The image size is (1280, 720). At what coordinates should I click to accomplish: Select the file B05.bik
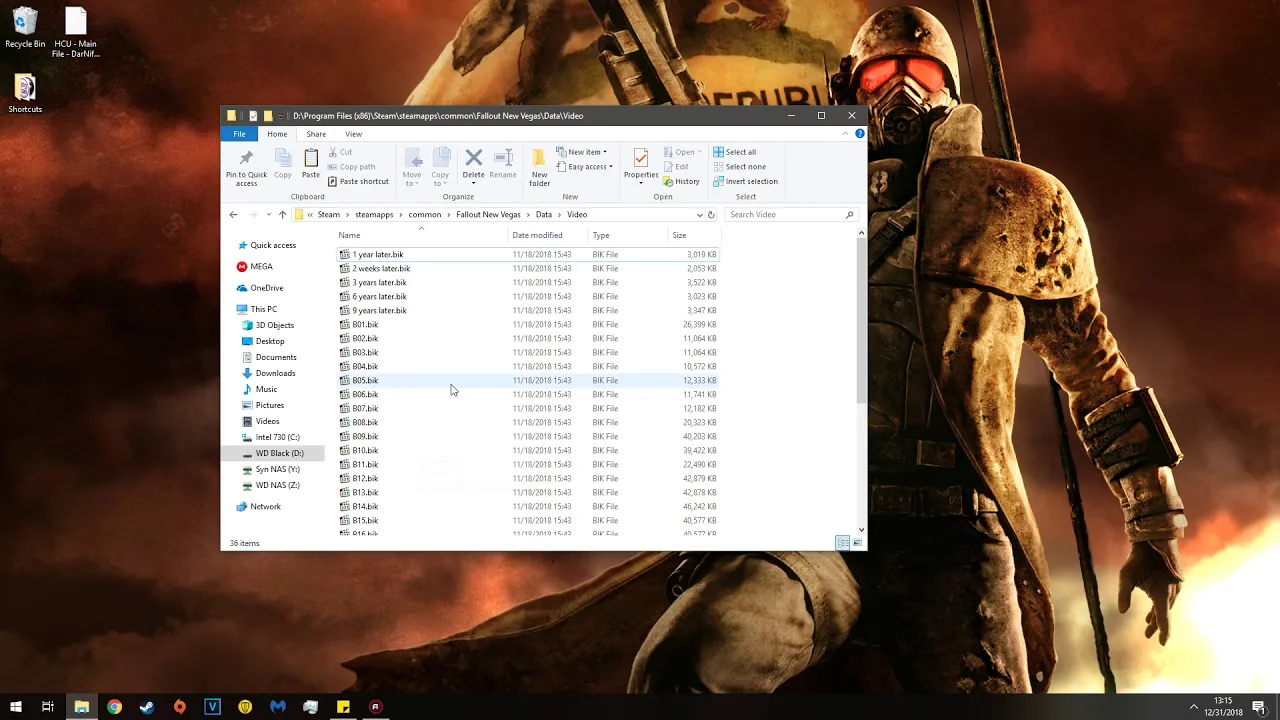pos(528,380)
